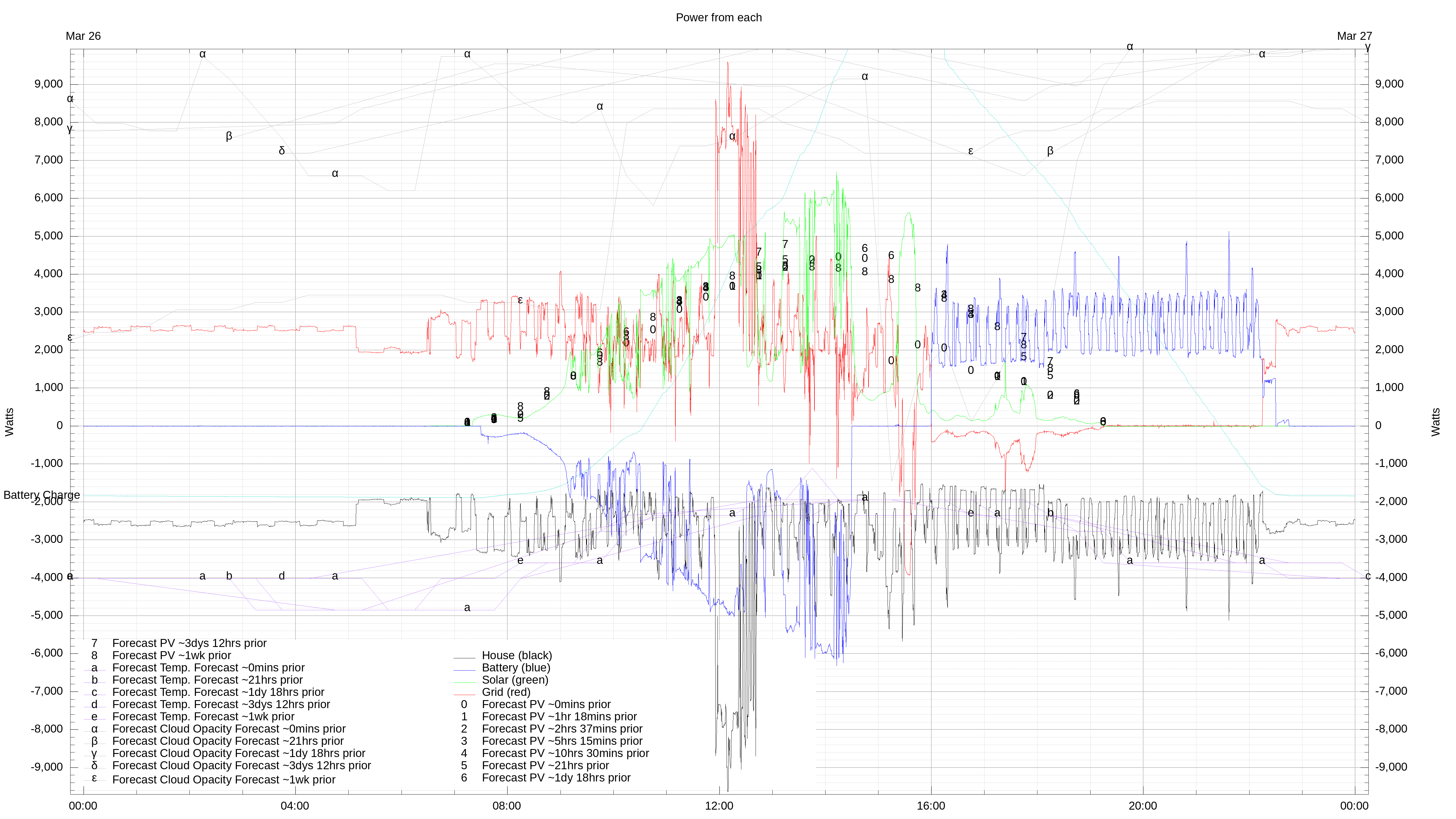
Task: Click the 20:00 time axis tick label
Action: pyautogui.click(x=1142, y=806)
